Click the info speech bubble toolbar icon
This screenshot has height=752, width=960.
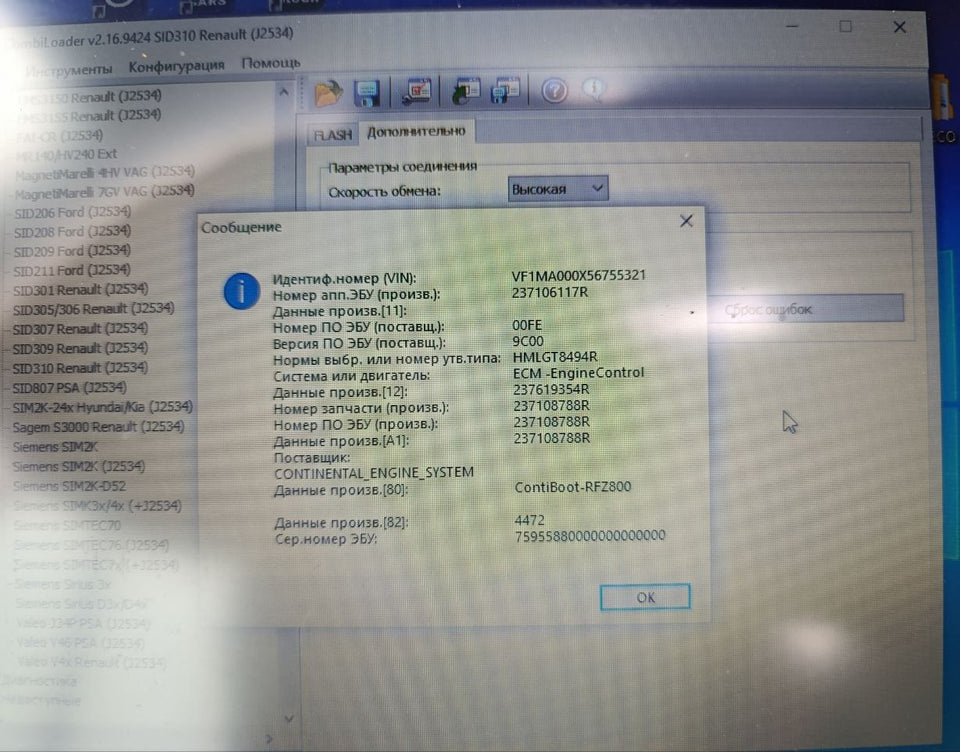click(593, 91)
